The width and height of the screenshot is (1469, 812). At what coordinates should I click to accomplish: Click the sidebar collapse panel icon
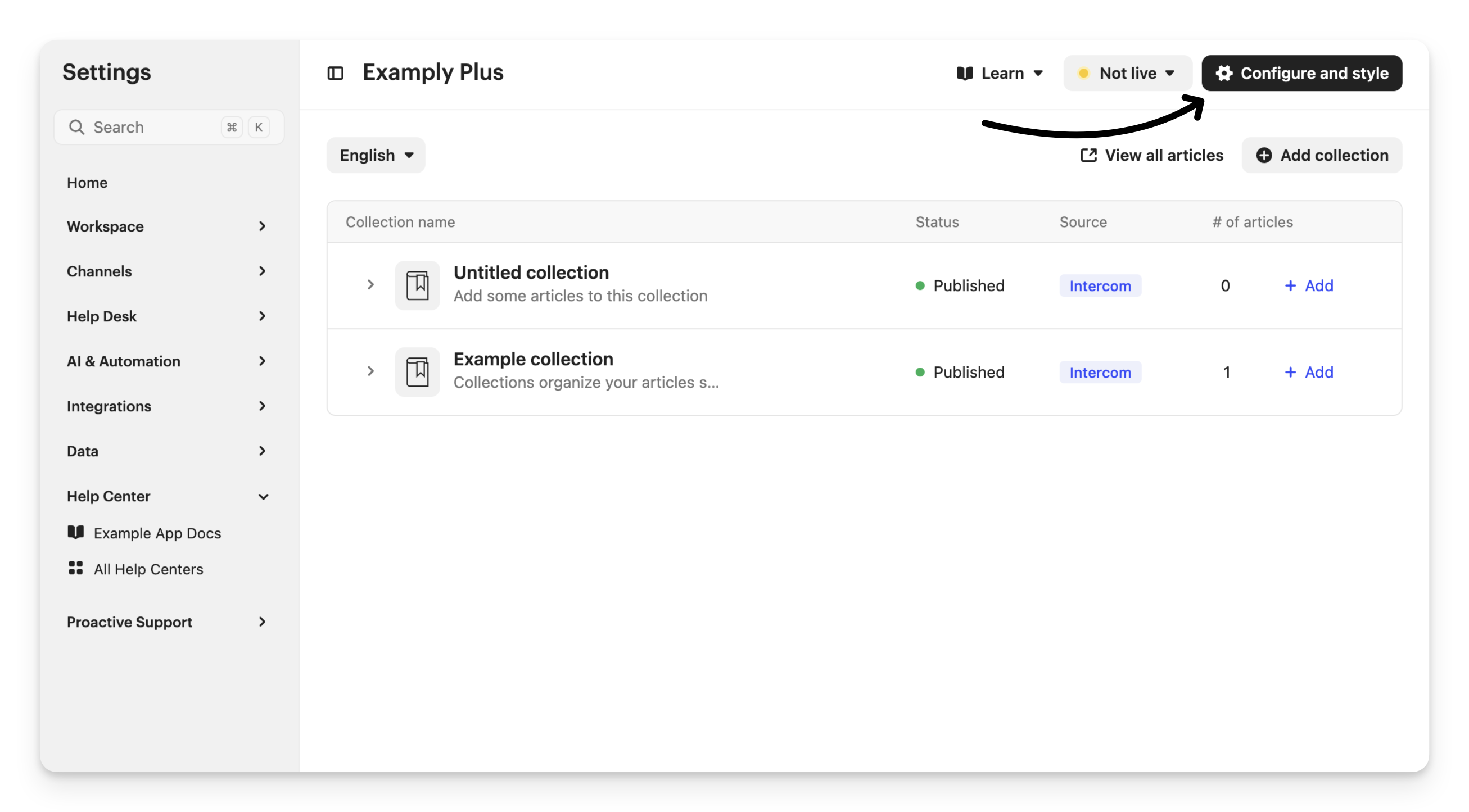[x=335, y=73]
